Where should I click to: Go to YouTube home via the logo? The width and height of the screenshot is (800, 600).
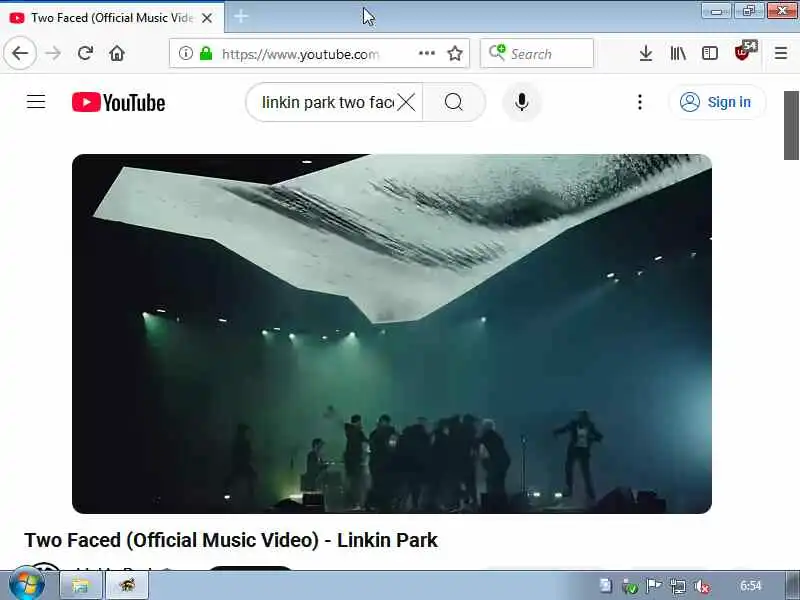[118, 103]
